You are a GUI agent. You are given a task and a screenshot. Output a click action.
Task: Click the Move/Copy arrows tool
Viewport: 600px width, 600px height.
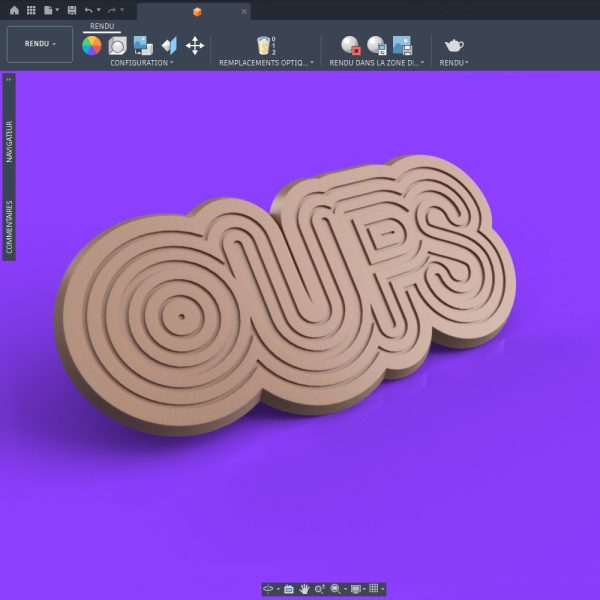pos(195,46)
